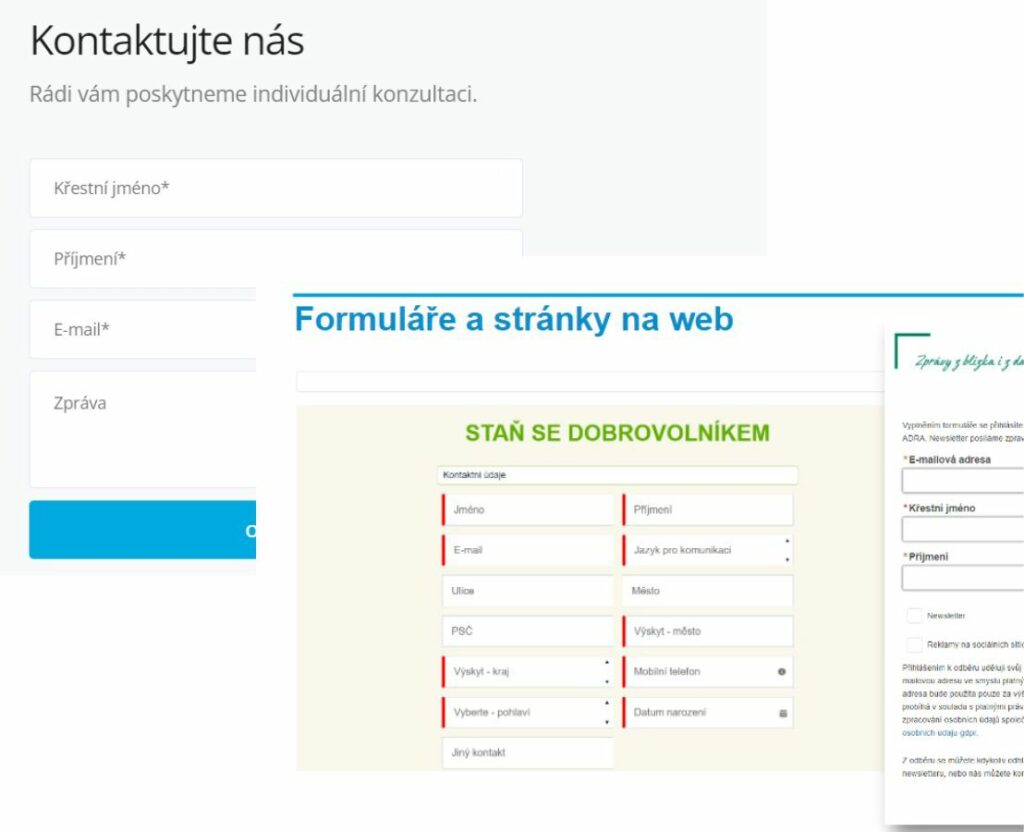Click the info icon in Mobilní telefon
The width and height of the screenshot is (1024, 832).
(783, 671)
